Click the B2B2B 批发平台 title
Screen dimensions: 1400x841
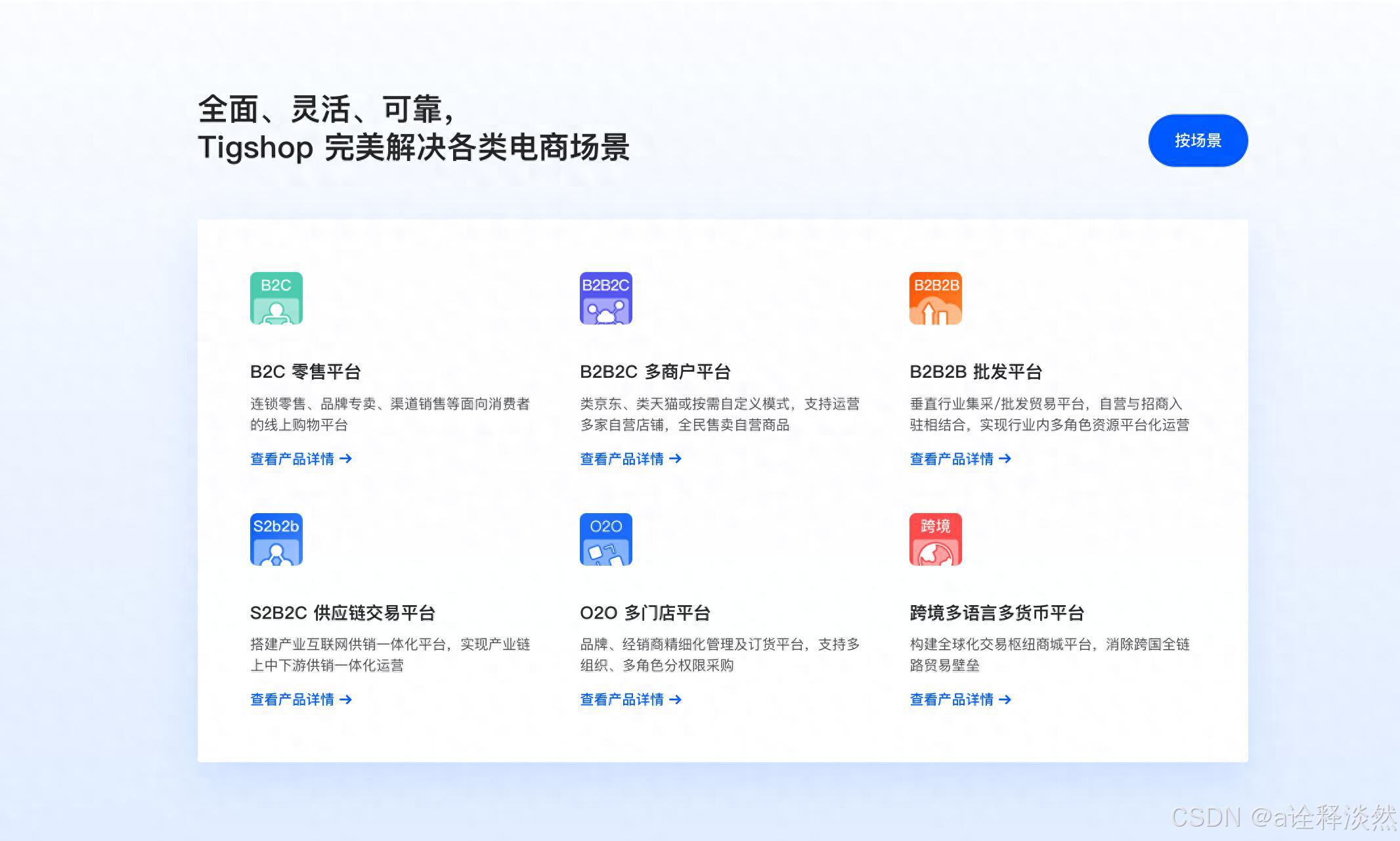click(x=976, y=372)
